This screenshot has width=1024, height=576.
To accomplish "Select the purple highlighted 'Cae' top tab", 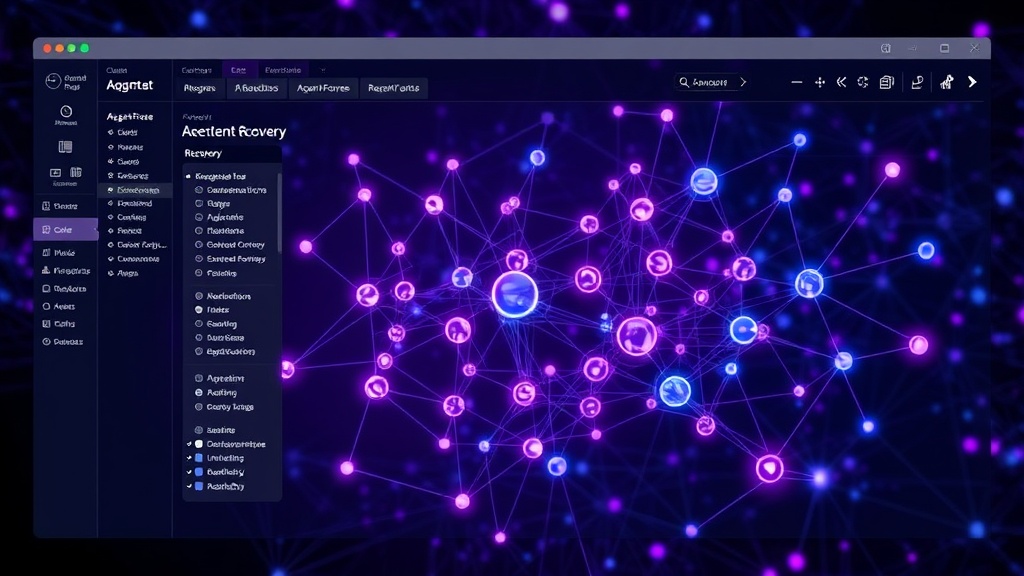I will (238, 70).
